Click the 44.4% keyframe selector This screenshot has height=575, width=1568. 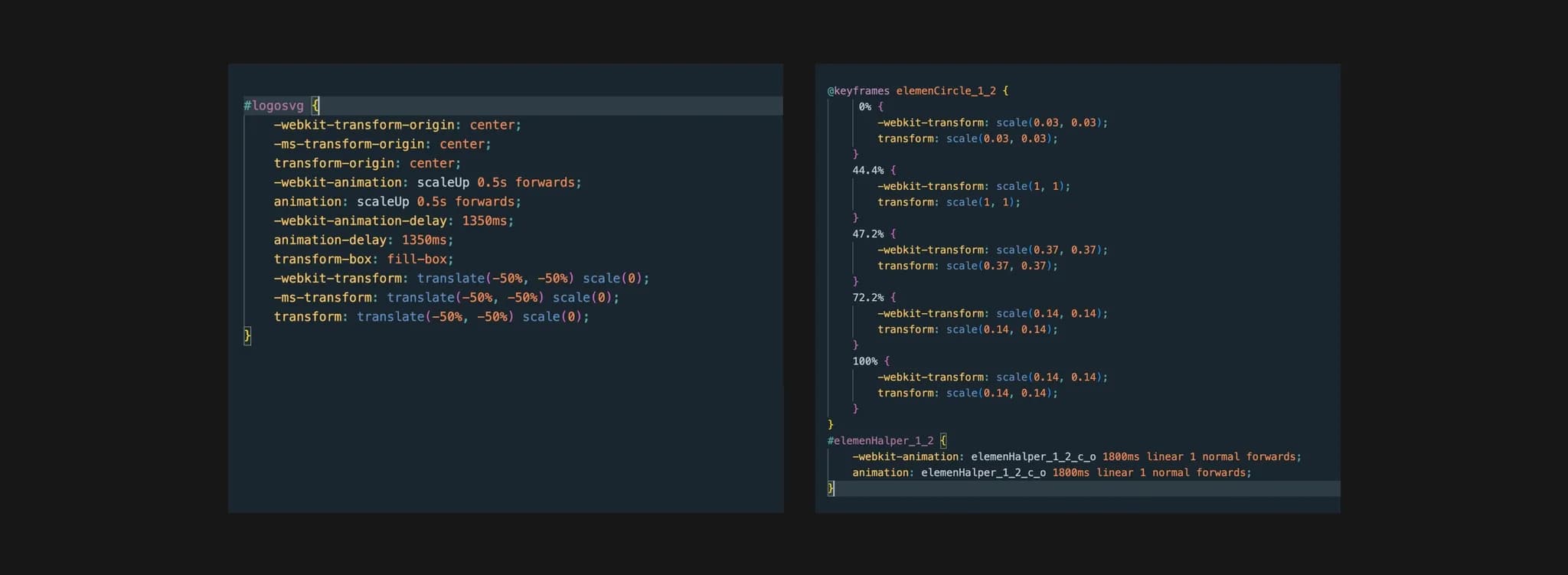pyautogui.click(x=867, y=171)
